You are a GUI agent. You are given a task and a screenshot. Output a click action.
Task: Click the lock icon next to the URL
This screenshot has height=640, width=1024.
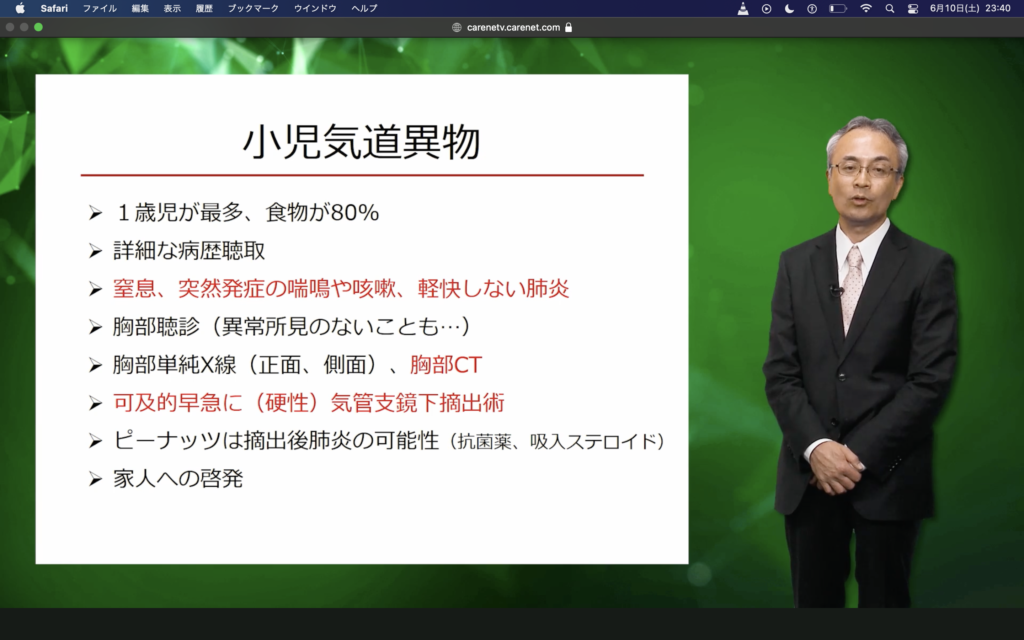tap(569, 27)
